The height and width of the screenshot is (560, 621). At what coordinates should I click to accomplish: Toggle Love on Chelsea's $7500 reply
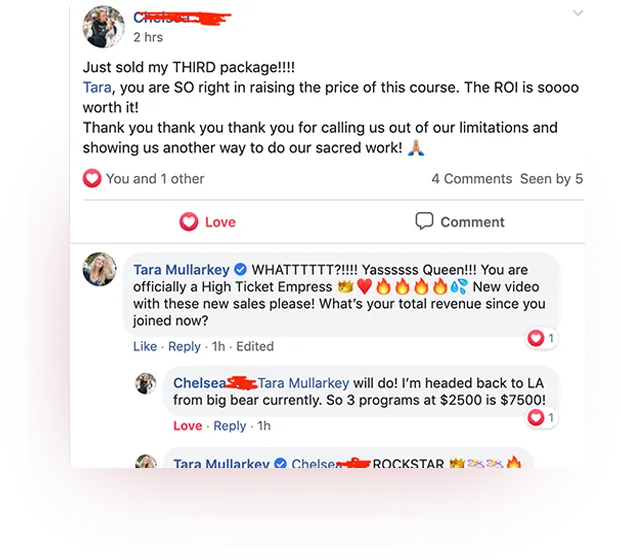(x=188, y=426)
